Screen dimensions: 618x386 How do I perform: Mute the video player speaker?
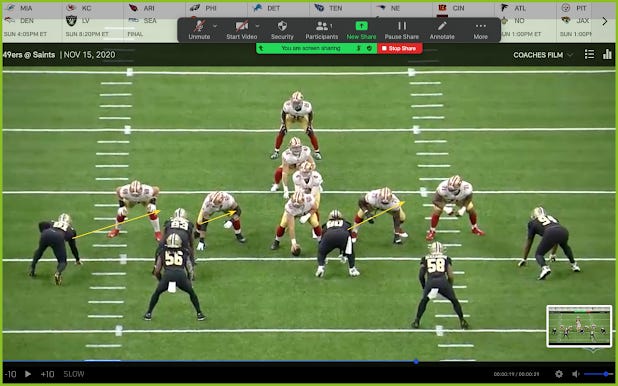coord(576,374)
